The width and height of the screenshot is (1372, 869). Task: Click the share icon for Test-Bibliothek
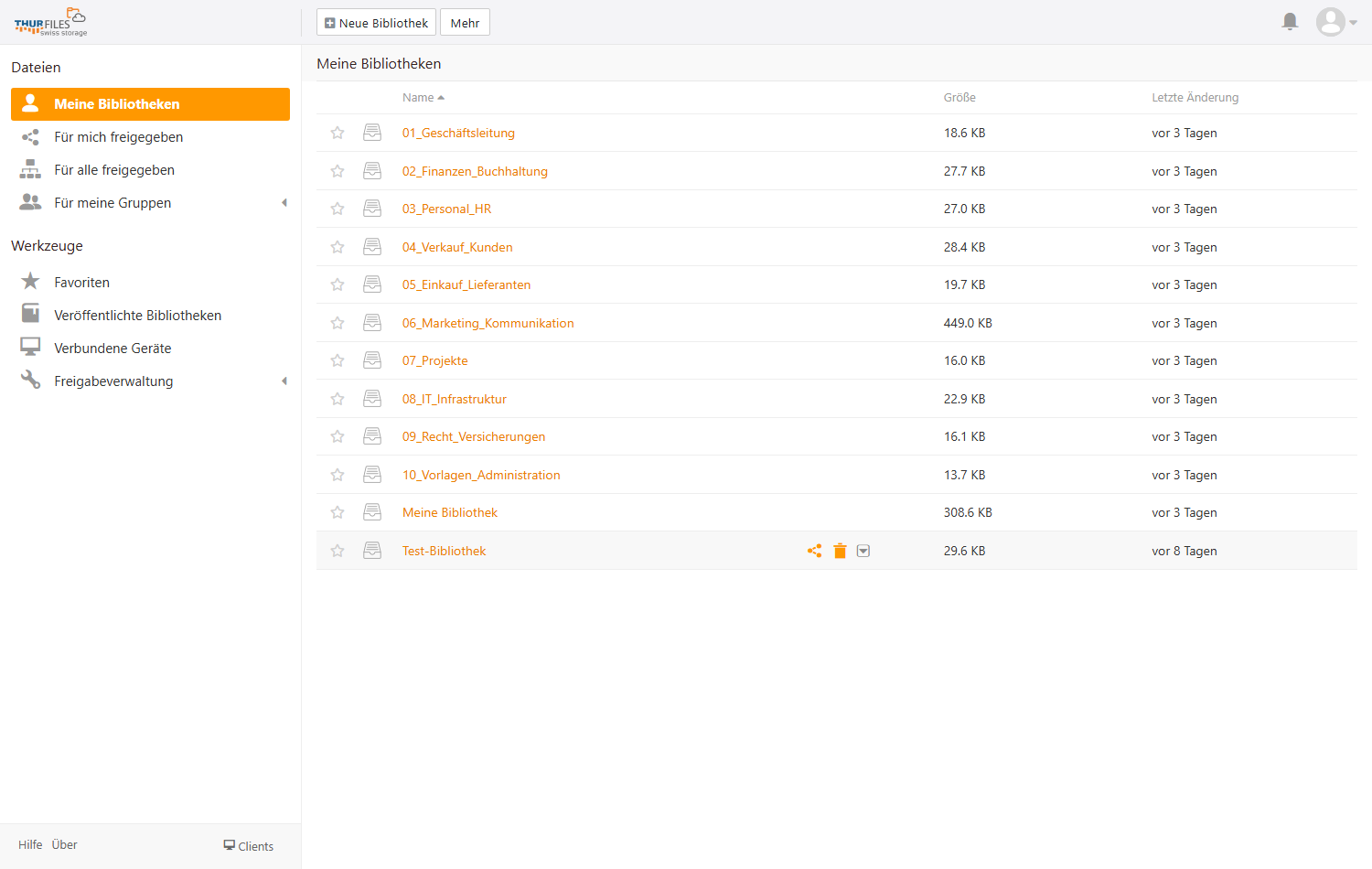(x=814, y=551)
